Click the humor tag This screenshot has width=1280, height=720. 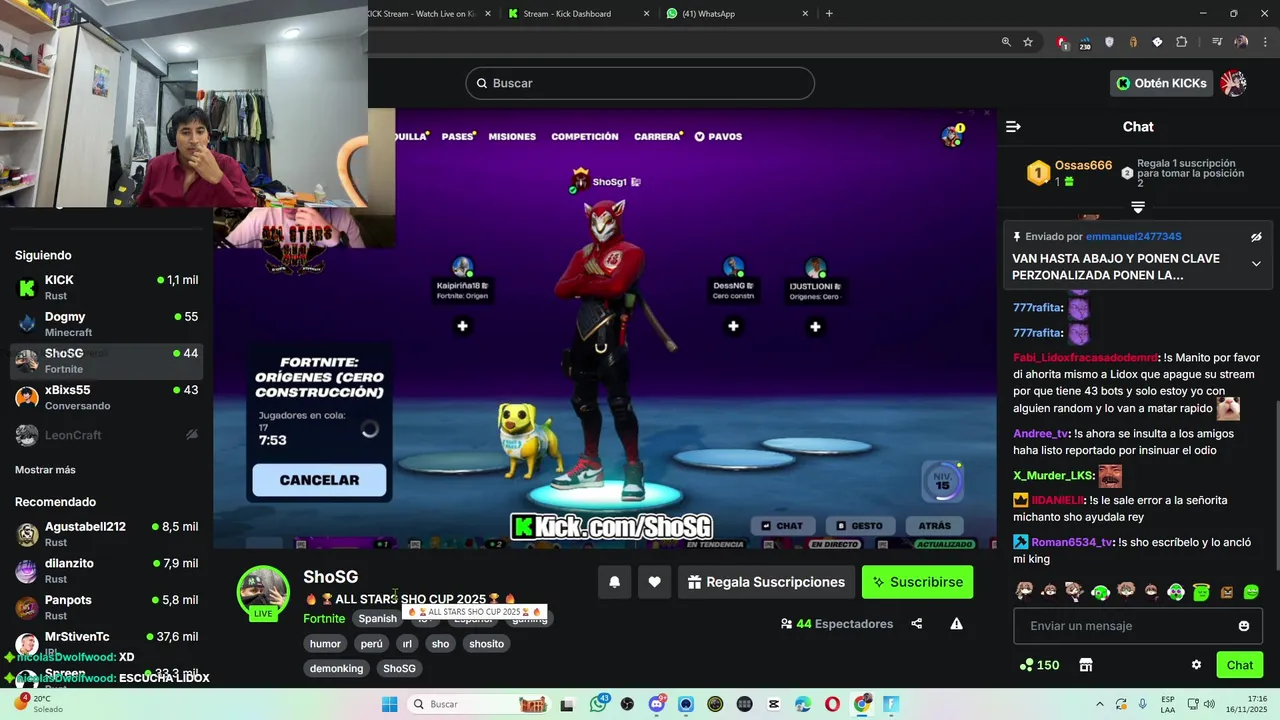(325, 644)
